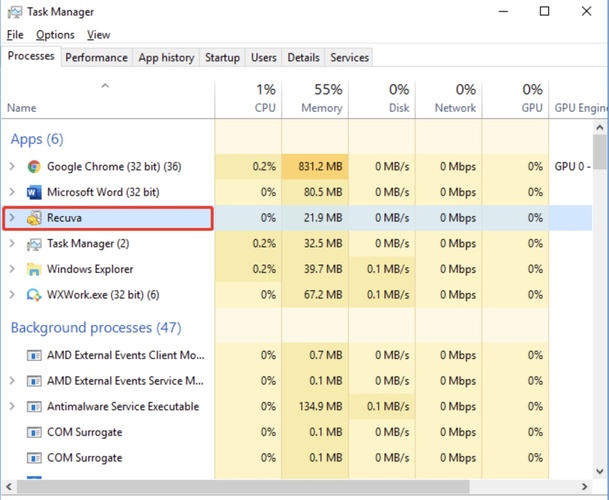
Task: Expand the Task Manager (2) process group
Action: 12,244
